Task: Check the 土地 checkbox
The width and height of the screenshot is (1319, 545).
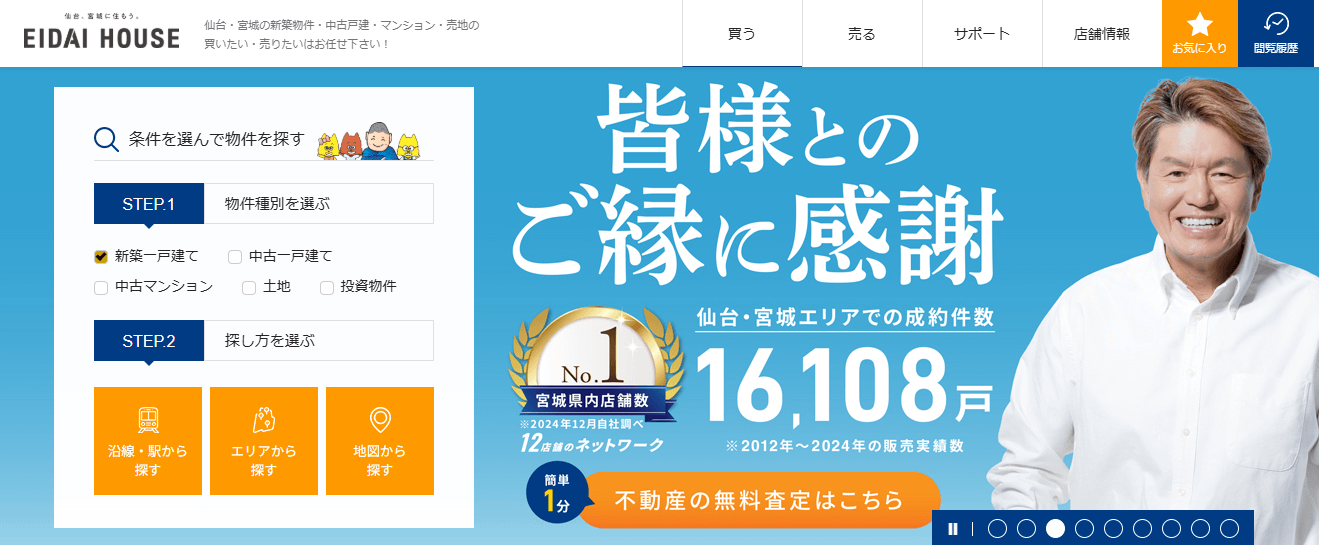Action: point(249,288)
